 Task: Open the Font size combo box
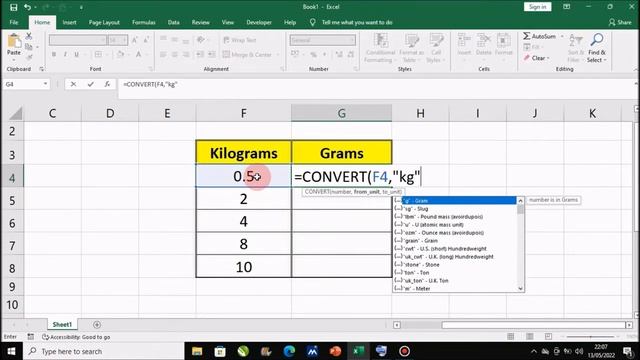(118, 40)
